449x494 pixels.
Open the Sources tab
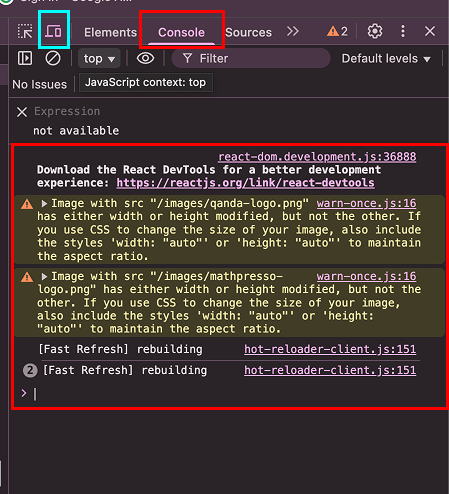[249, 32]
